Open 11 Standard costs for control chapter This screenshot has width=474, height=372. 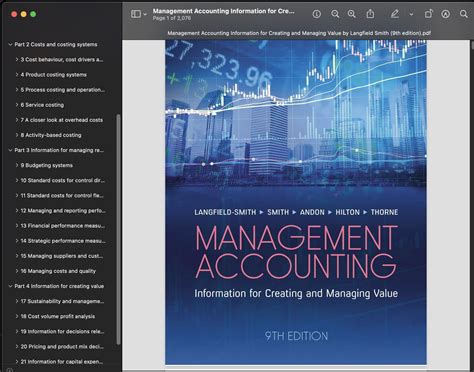point(62,195)
